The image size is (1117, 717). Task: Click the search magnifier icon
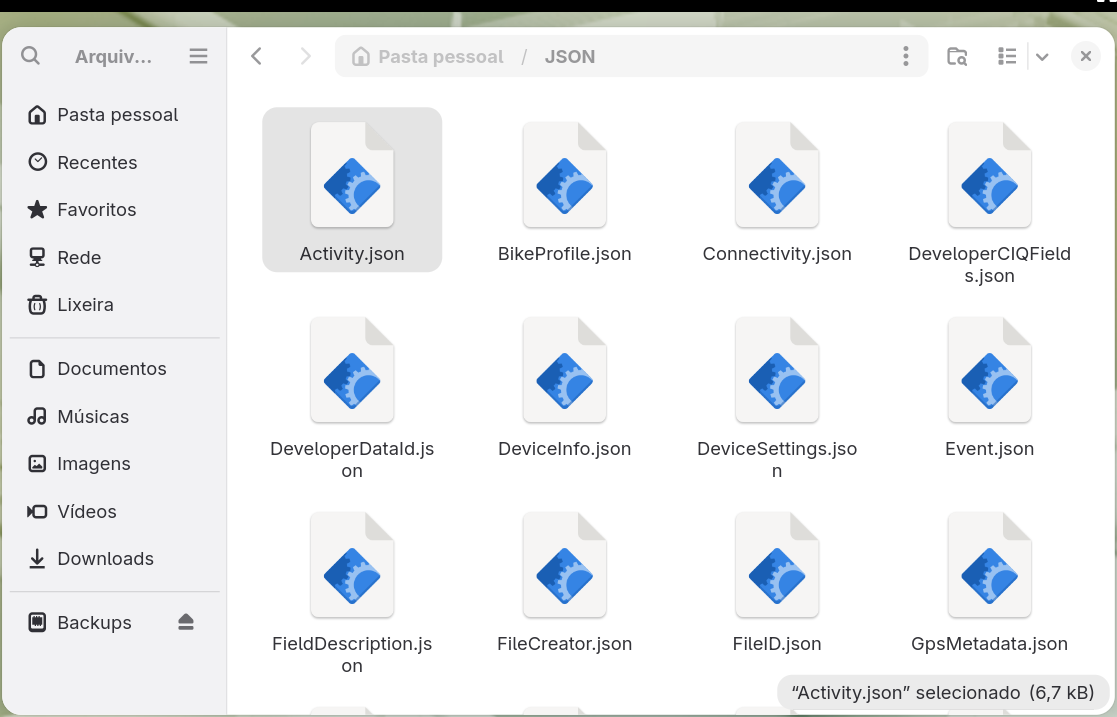pos(30,56)
